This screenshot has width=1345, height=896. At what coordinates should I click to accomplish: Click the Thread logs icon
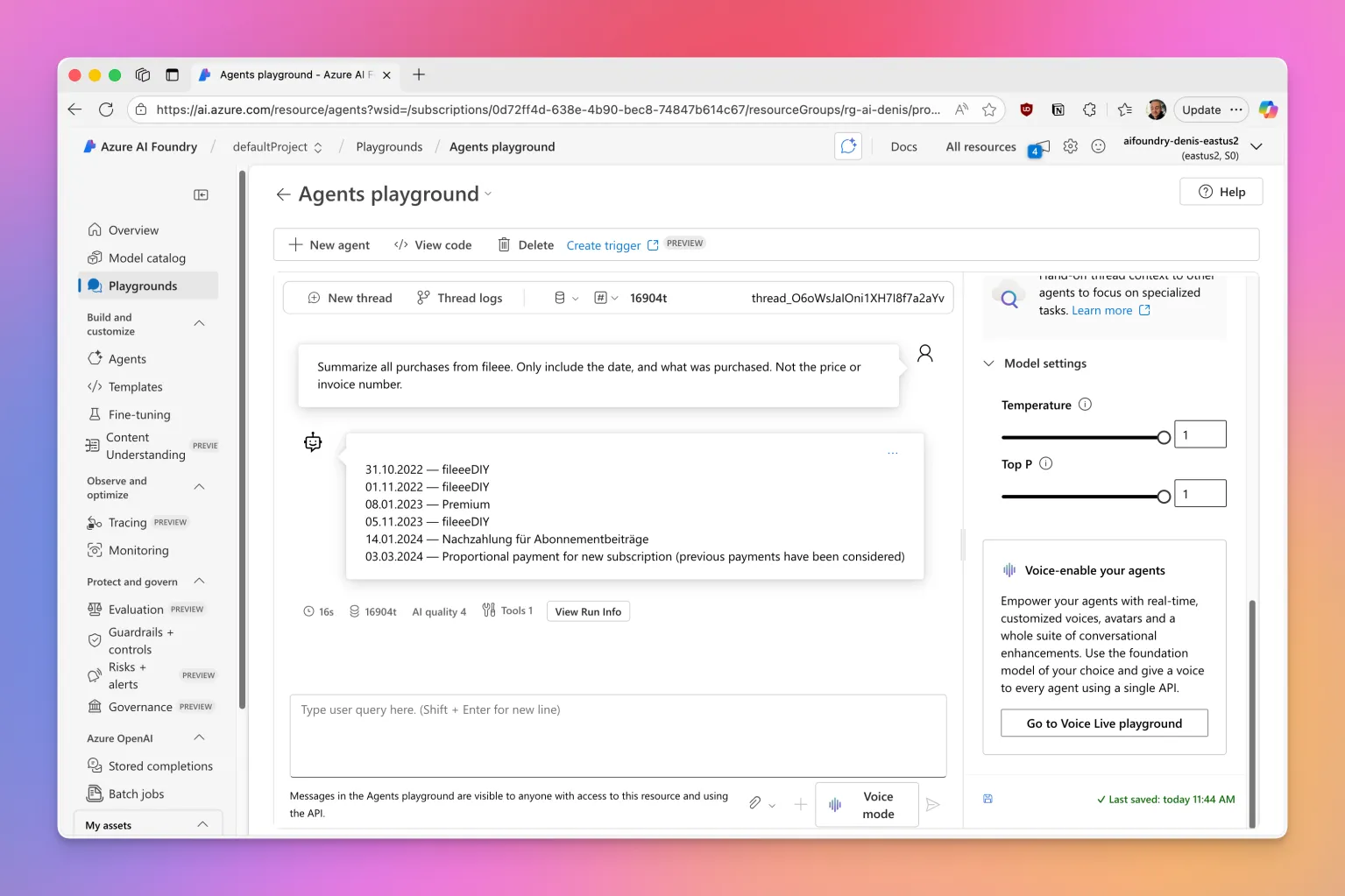pyautogui.click(x=423, y=298)
